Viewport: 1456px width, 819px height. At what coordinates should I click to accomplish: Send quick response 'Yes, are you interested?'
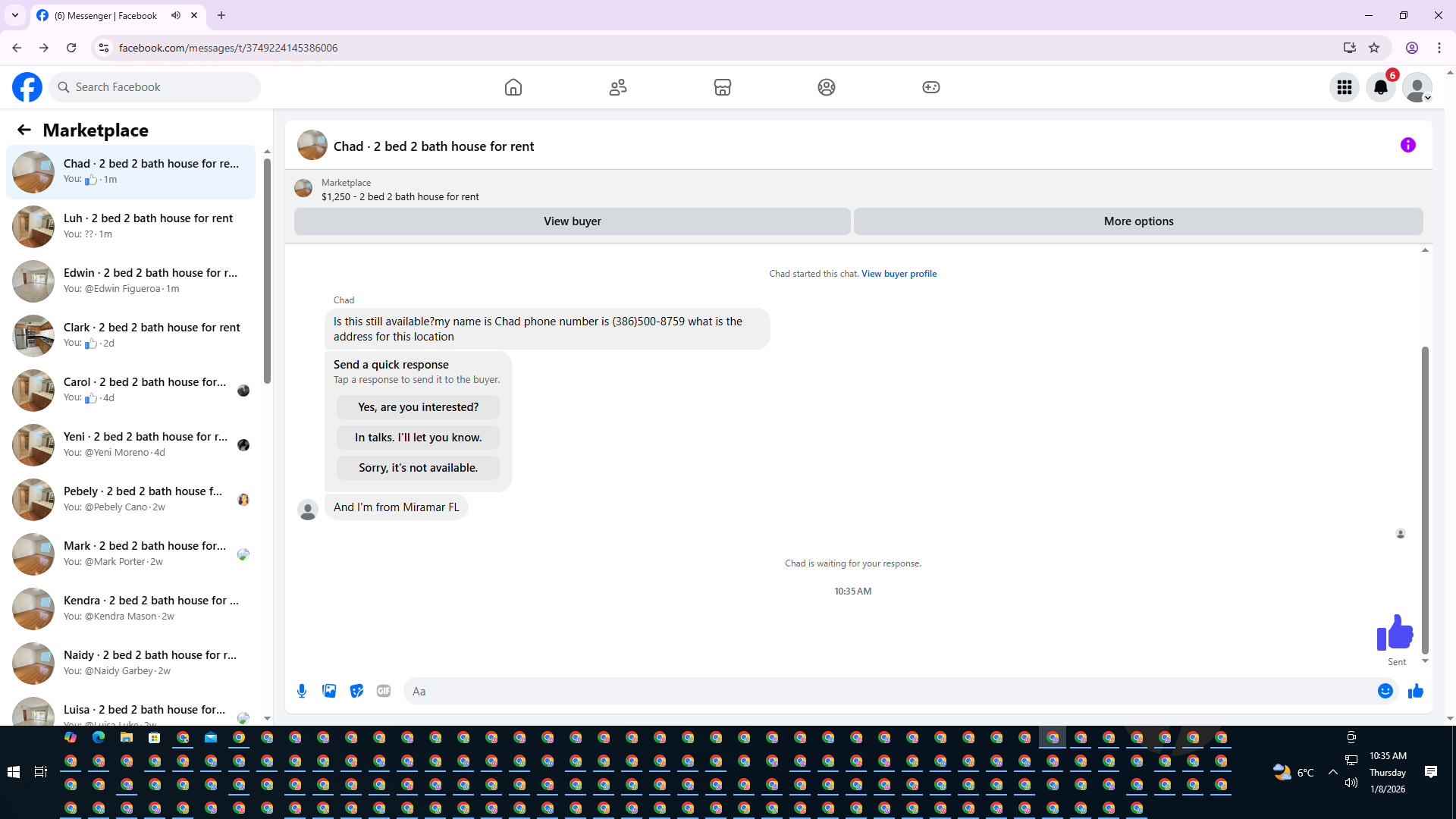[x=418, y=407]
